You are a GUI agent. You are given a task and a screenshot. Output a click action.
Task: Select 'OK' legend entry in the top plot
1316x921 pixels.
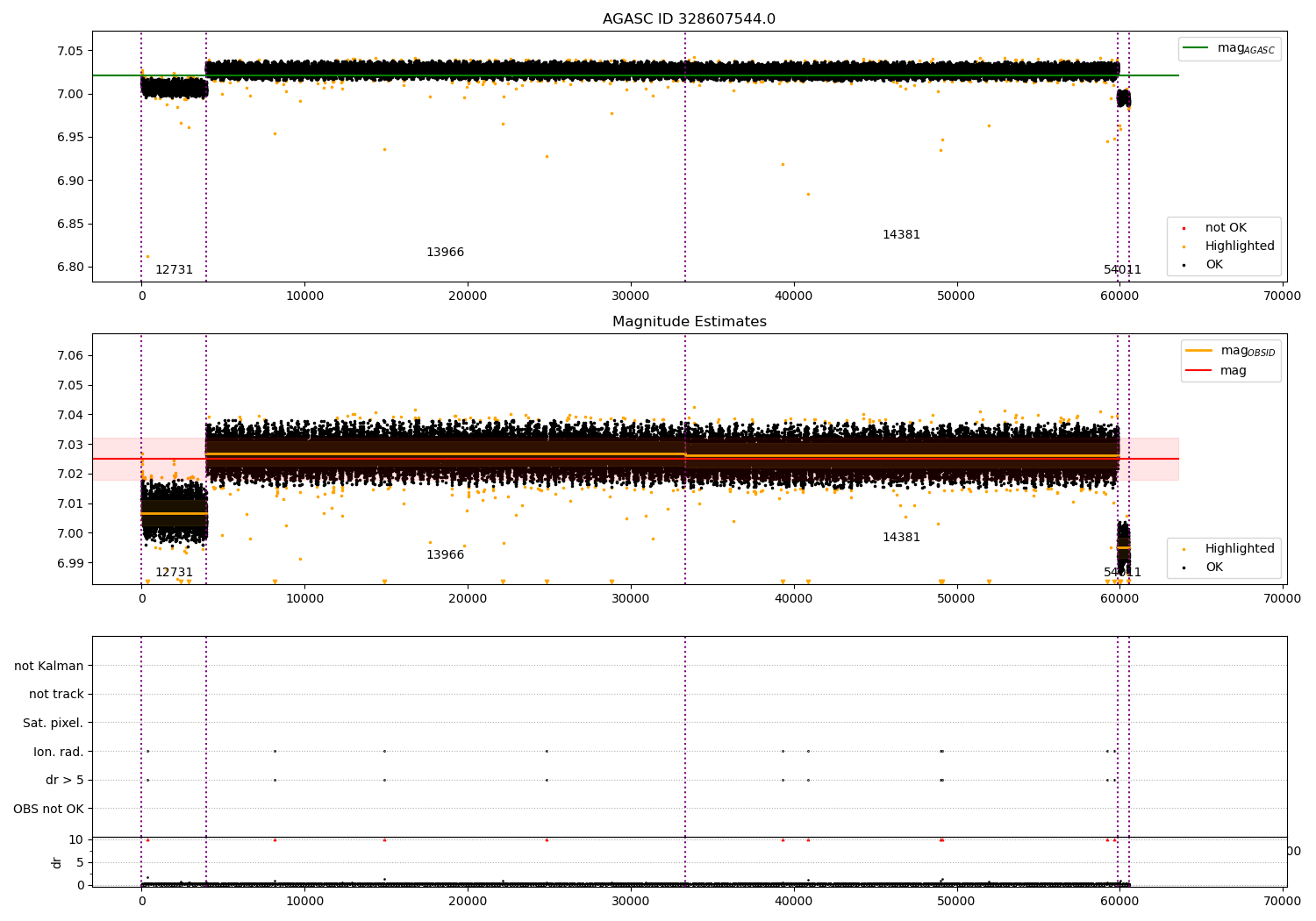click(x=1213, y=265)
